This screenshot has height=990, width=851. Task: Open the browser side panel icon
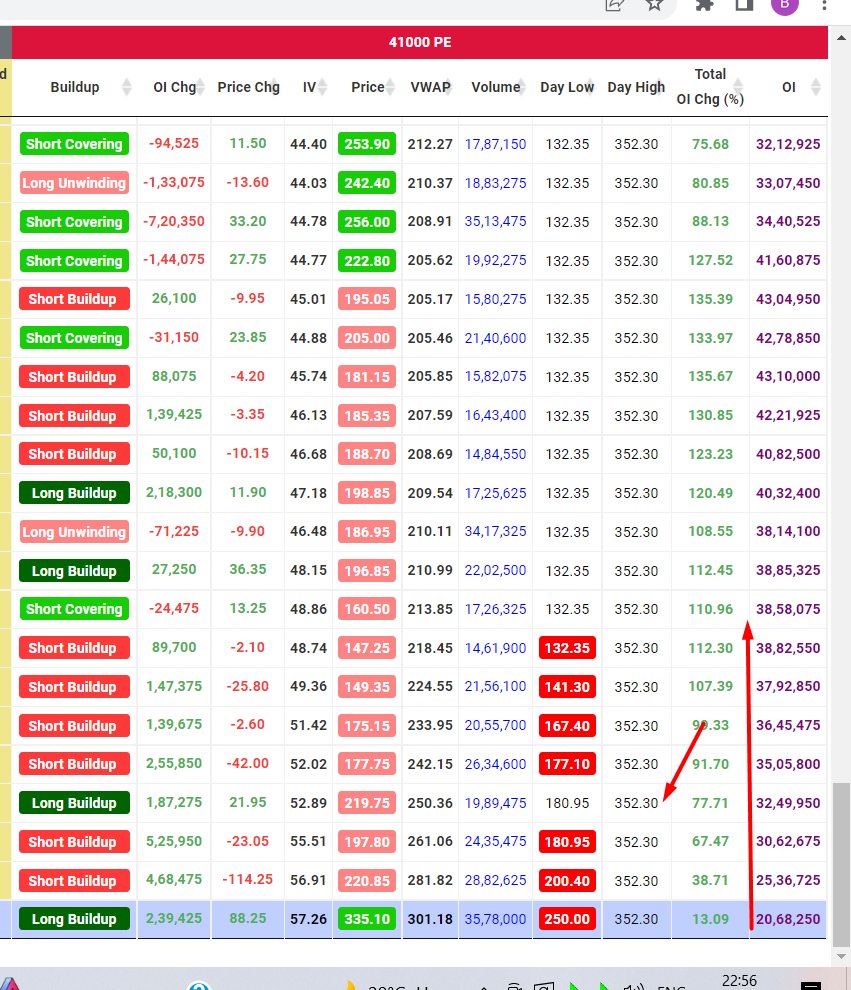745,5
